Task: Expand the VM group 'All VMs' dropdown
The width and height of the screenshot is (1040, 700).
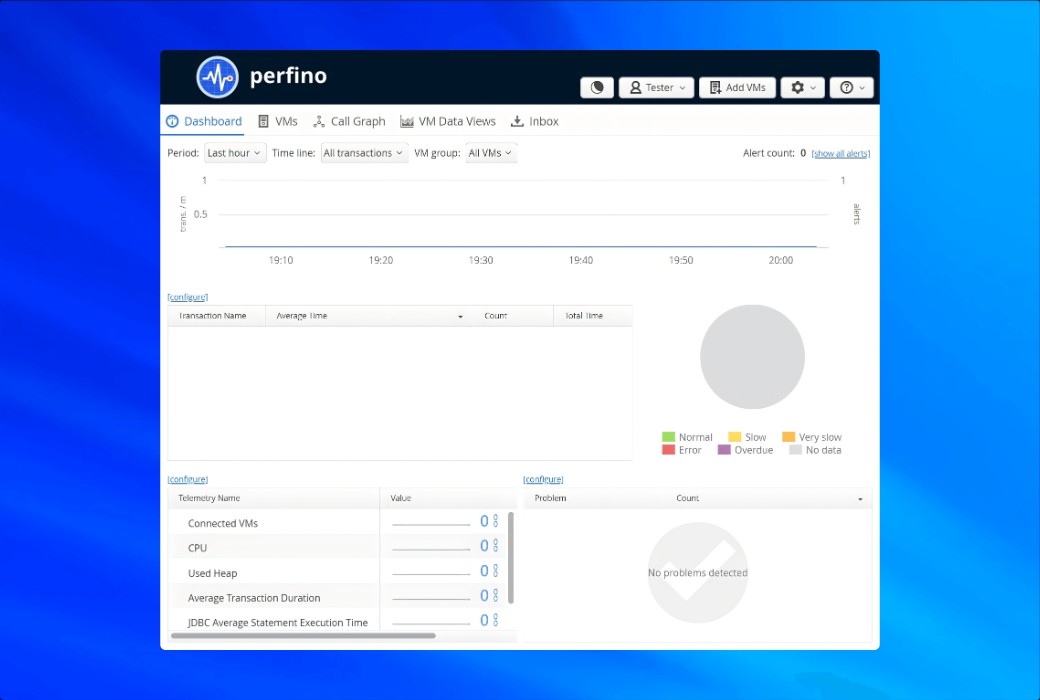Action: pyautogui.click(x=491, y=153)
